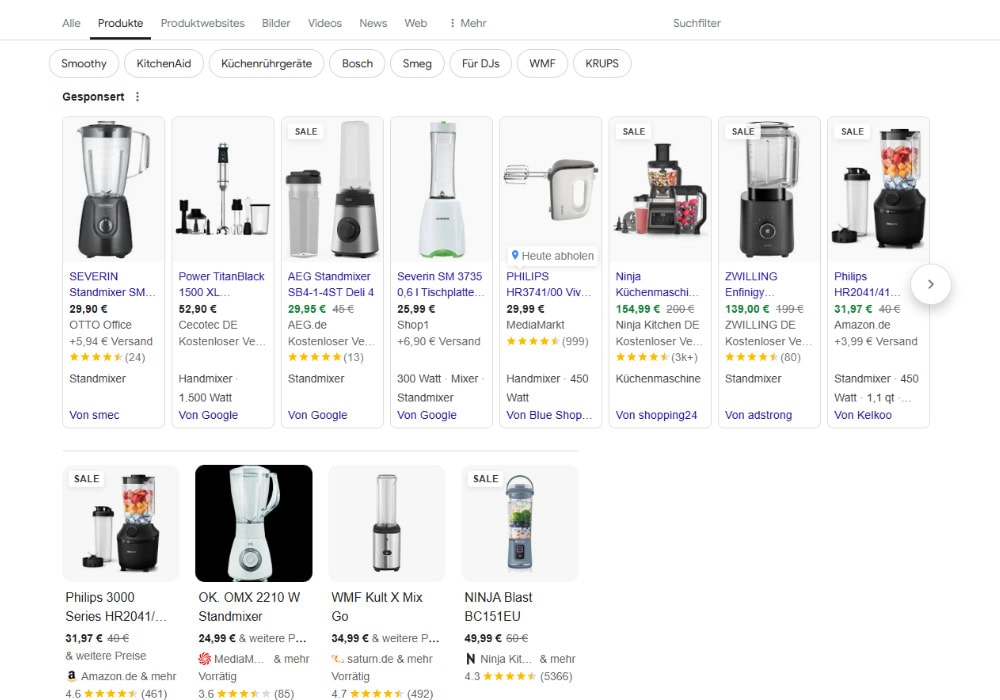Filter by Bosch chip
Image resolution: width=1000 pixels, height=700 pixels.
(x=357, y=63)
